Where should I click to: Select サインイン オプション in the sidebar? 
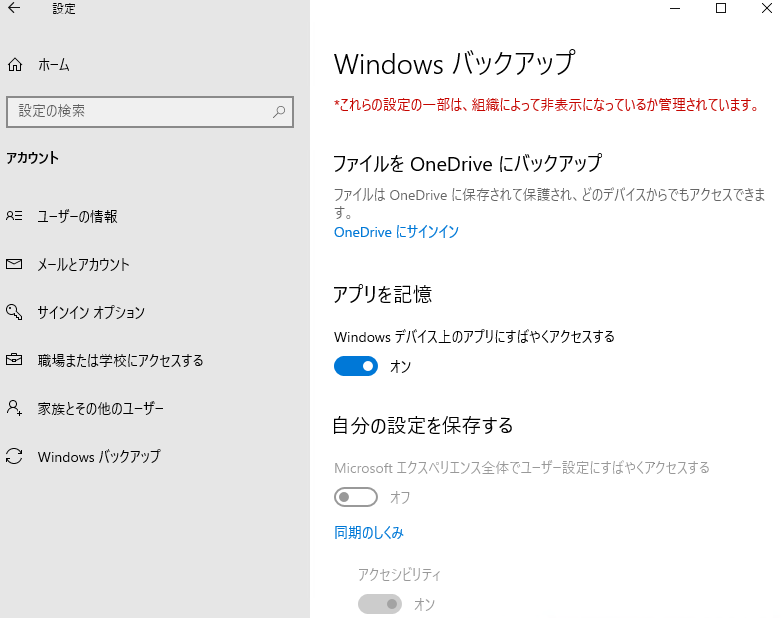pyautogui.click(x=91, y=312)
